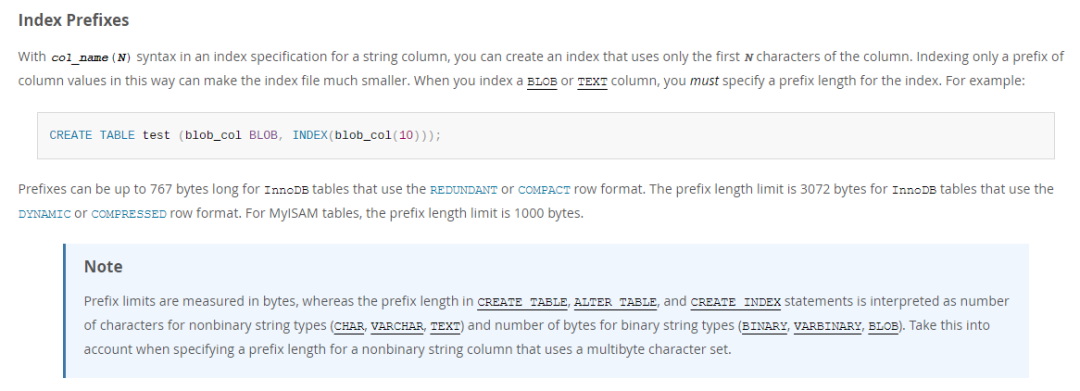
Task: Open the CREATE INDEX statement link
Action: click(736, 302)
